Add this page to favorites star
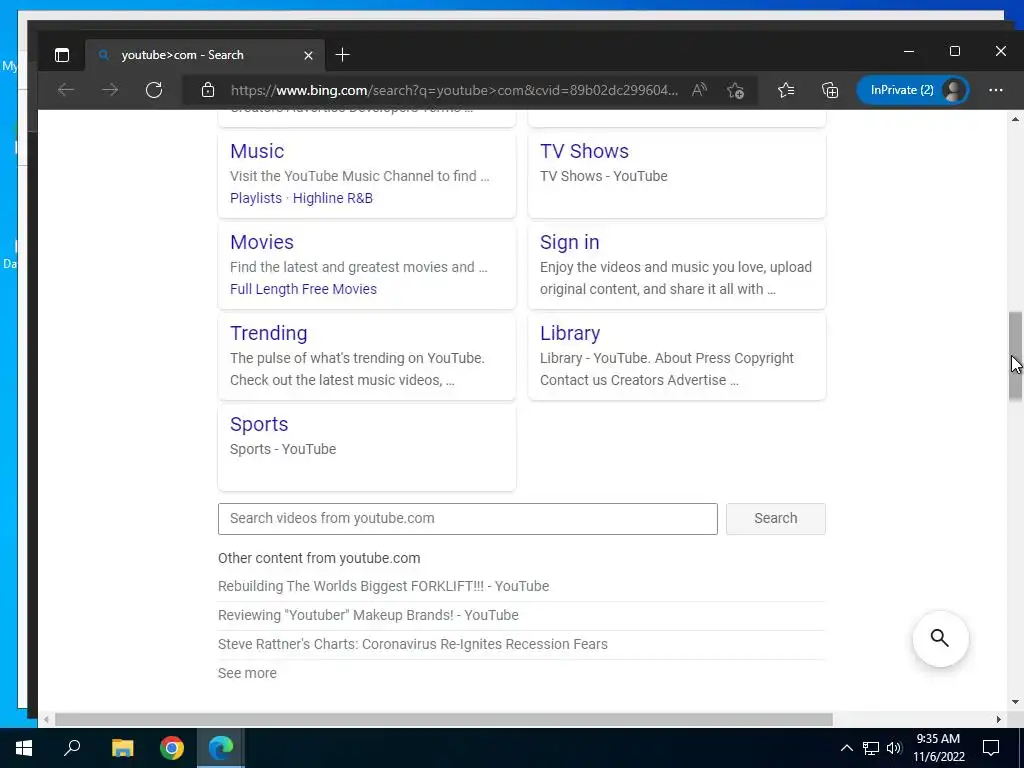Image resolution: width=1024 pixels, height=768 pixels. [x=735, y=90]
